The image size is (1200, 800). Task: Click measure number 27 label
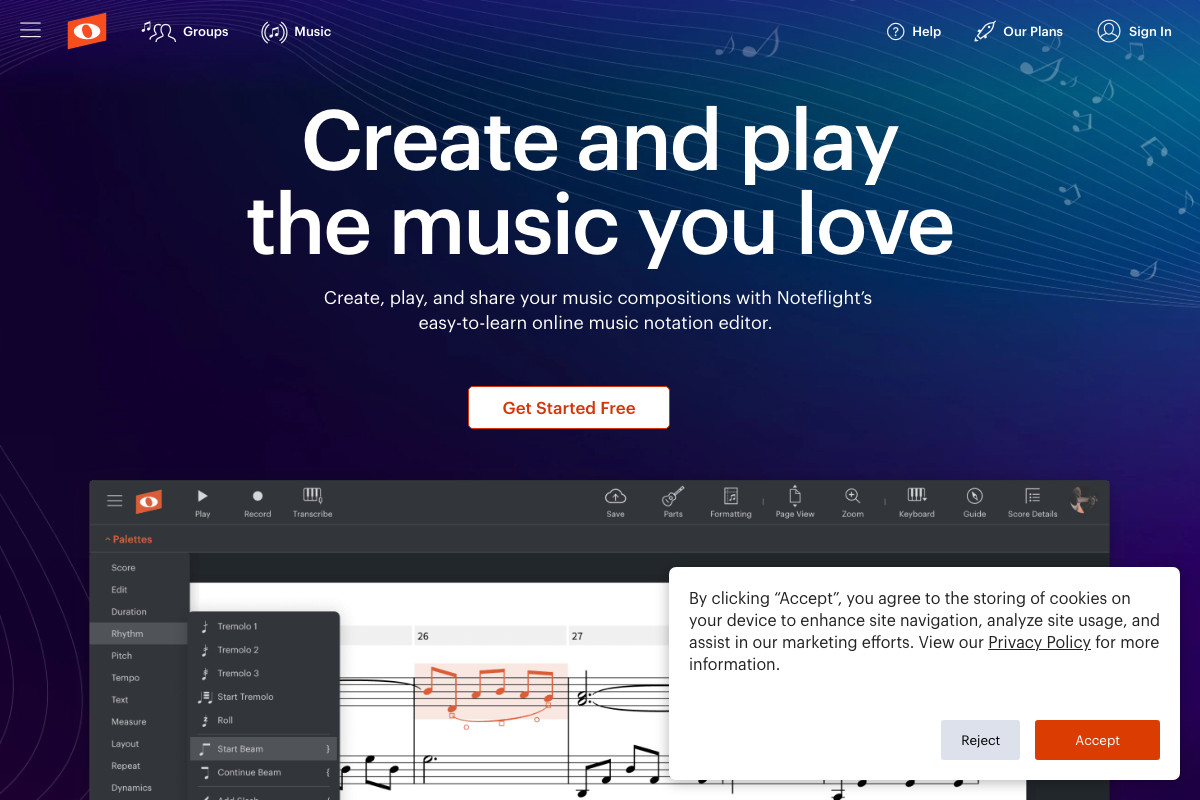click(x=577, y=636)
